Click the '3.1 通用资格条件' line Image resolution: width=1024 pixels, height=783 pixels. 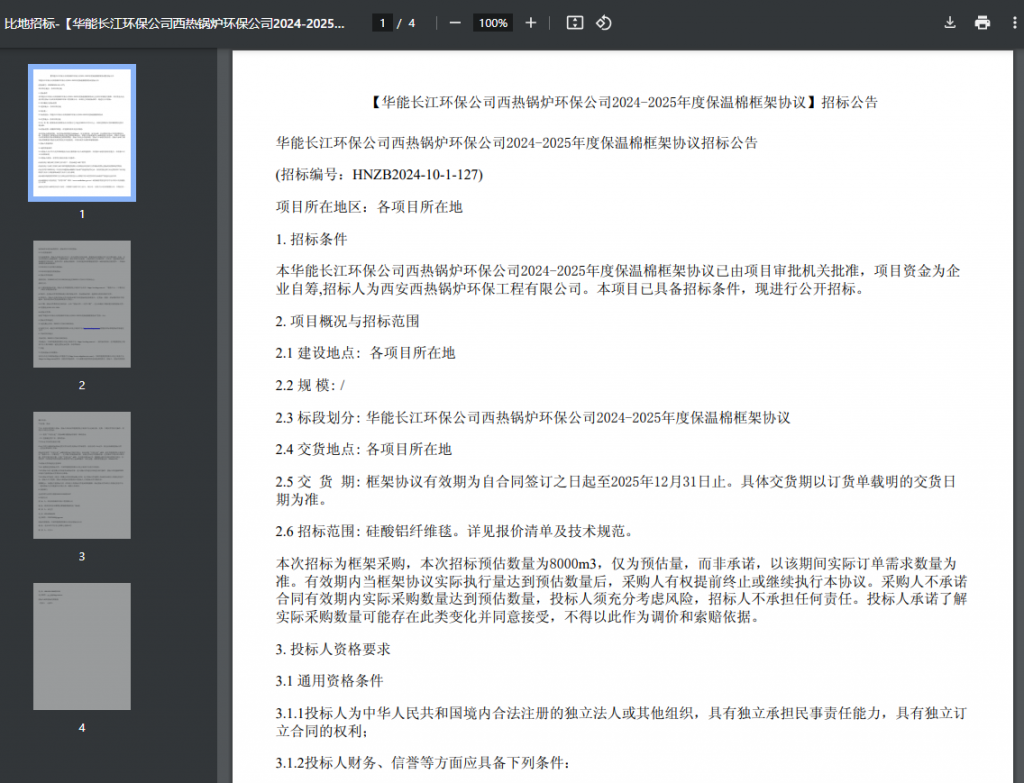(x=329, y=681)
